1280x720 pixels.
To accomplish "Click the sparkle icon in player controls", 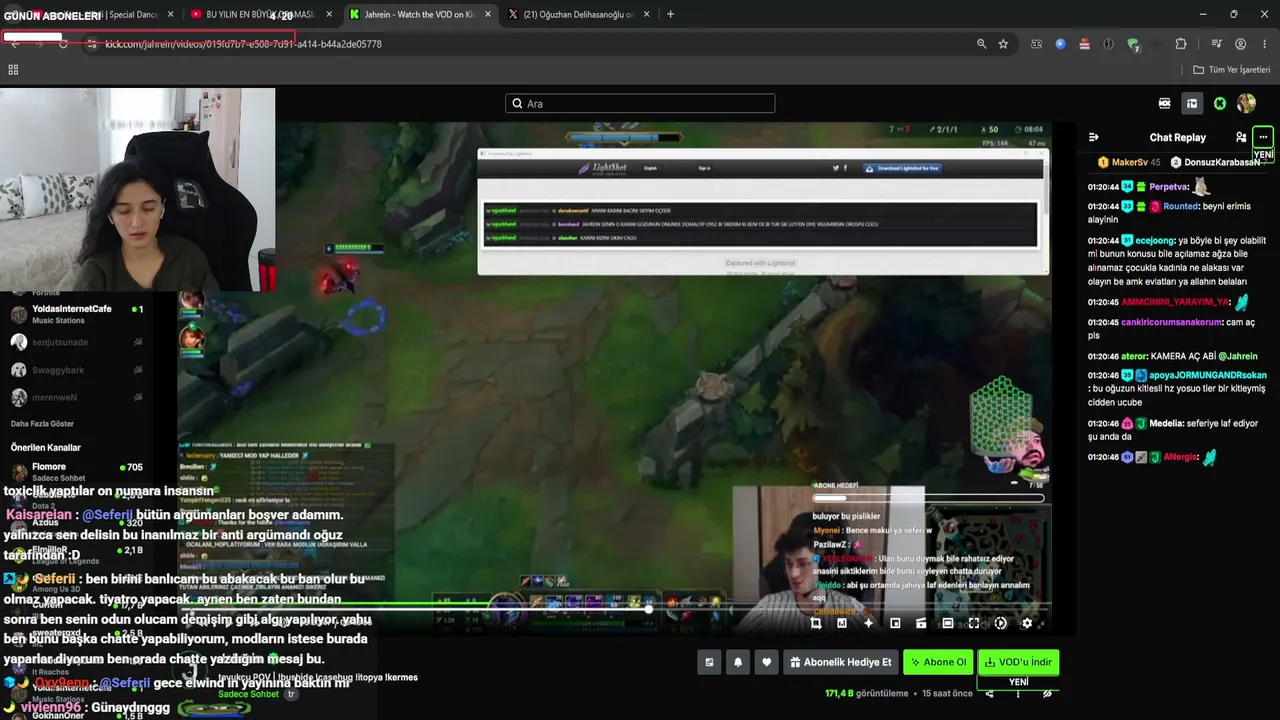I will (868, 623).
